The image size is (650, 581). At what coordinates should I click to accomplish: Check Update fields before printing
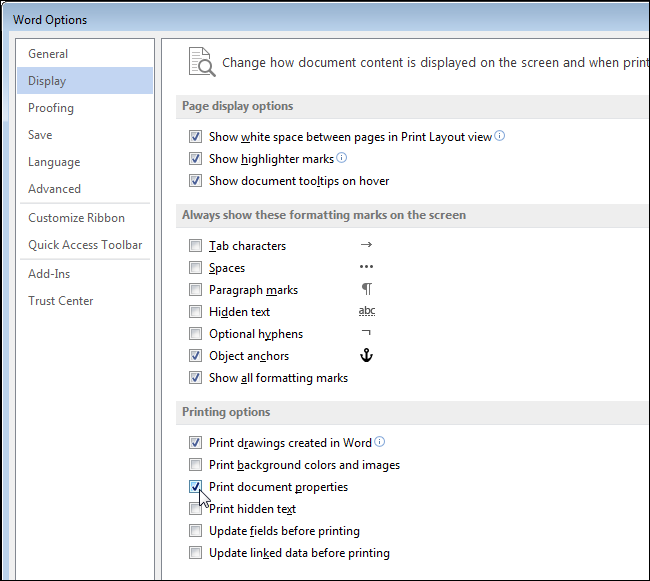pos(195,531)
